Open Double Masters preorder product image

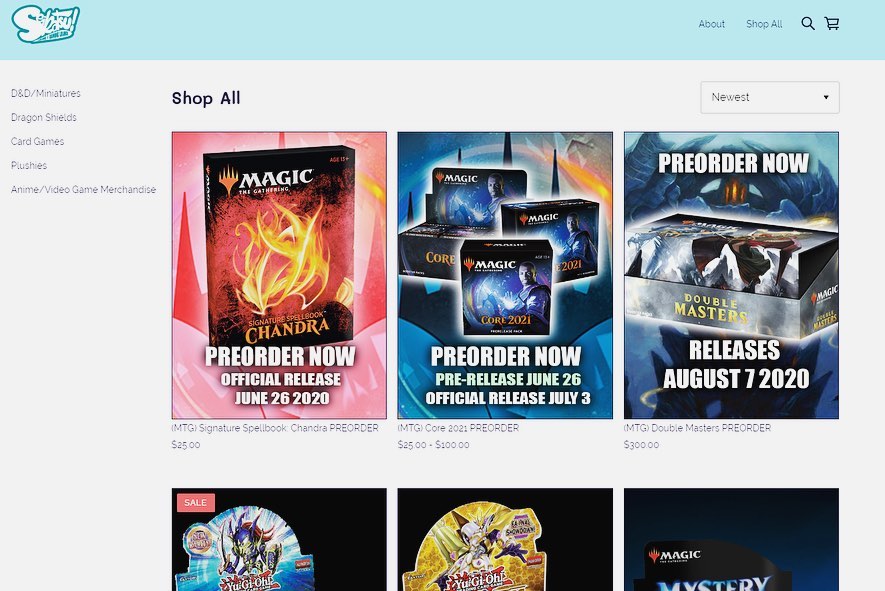731,275
